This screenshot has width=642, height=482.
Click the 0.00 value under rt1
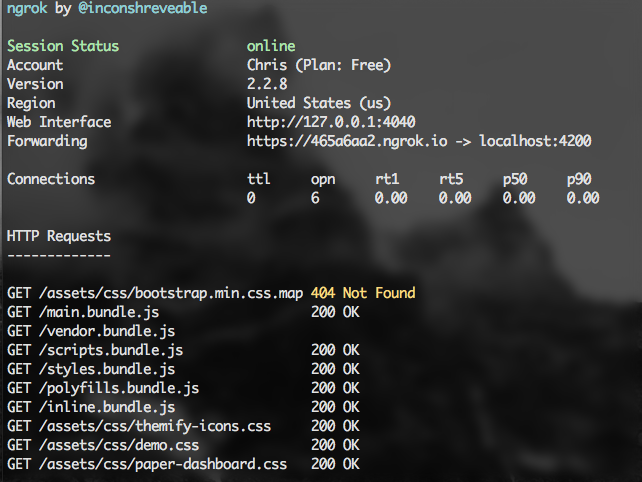[x=391, y=198]
